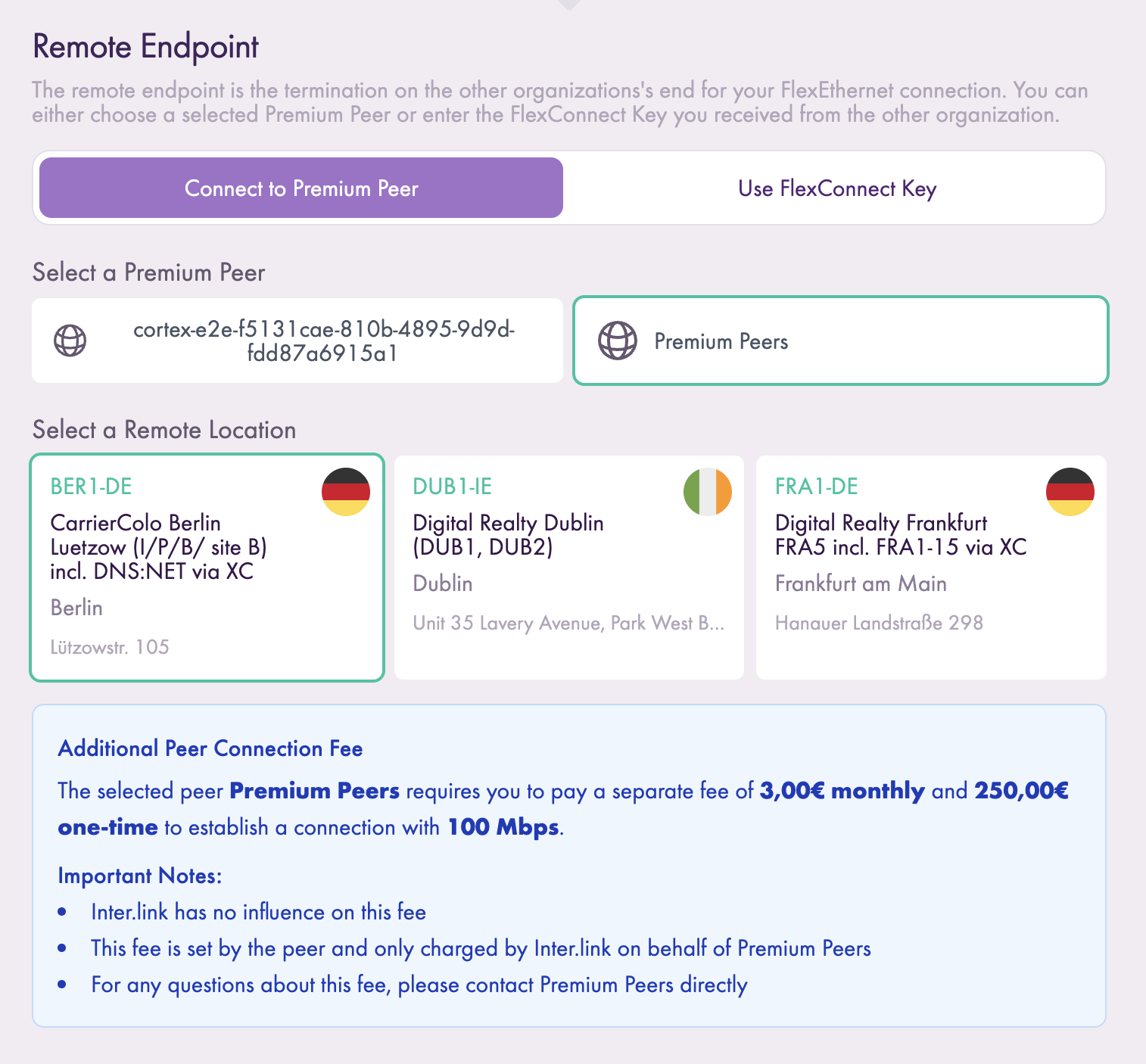Click the BER1-DE location code
This screenshot has width=1146, height=1064.
[92, 487]
